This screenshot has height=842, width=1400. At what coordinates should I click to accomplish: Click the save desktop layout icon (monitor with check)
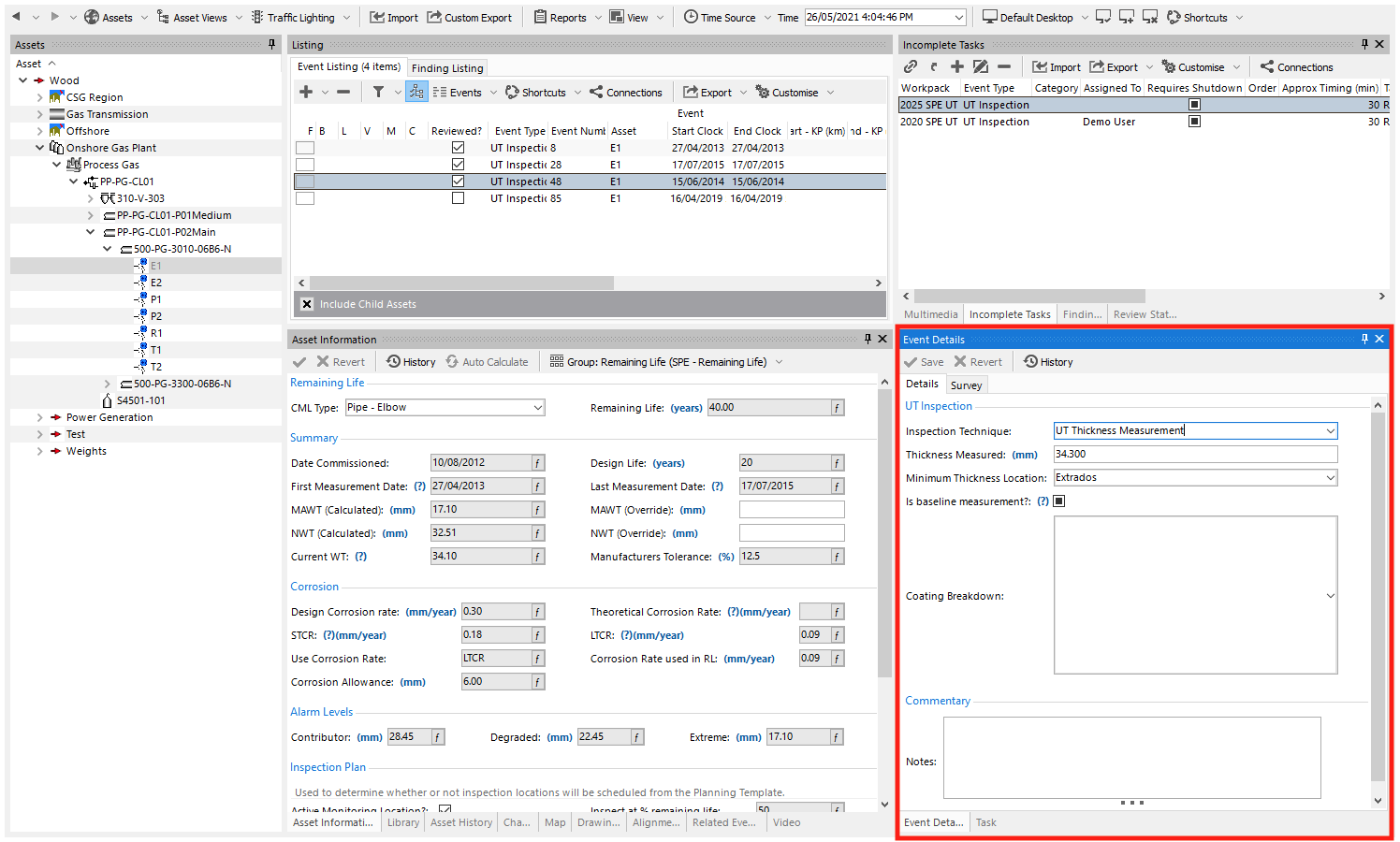coord(1103,17)
